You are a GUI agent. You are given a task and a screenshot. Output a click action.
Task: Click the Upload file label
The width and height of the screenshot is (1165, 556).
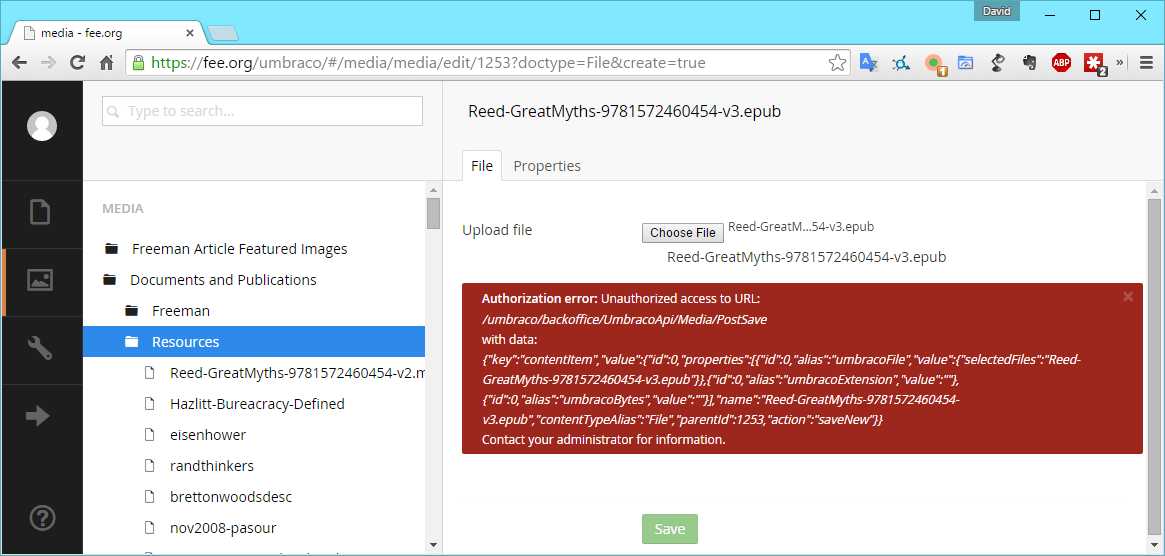point(497,230)
